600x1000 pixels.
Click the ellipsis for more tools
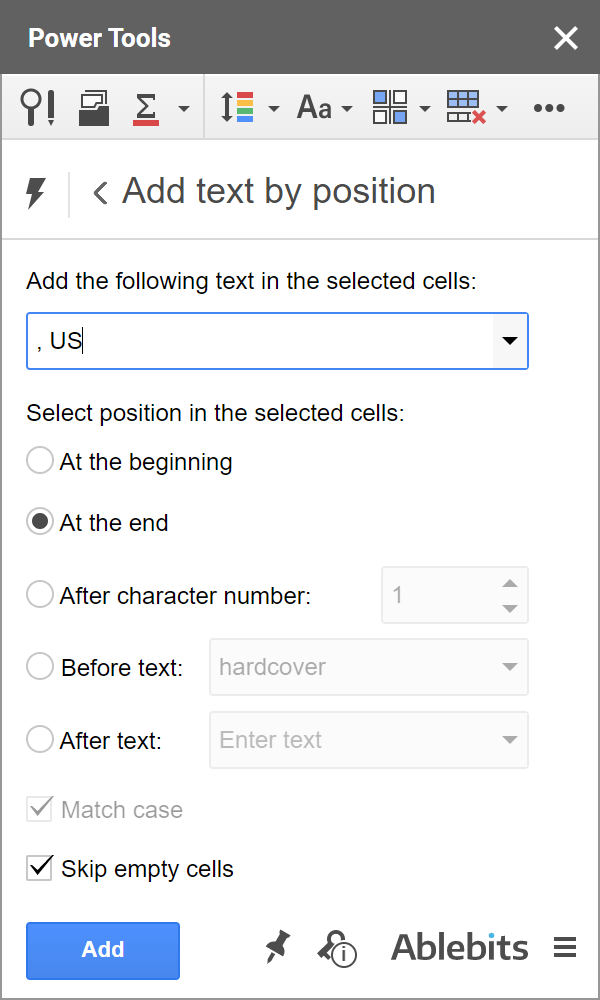[x=549, y=106]
